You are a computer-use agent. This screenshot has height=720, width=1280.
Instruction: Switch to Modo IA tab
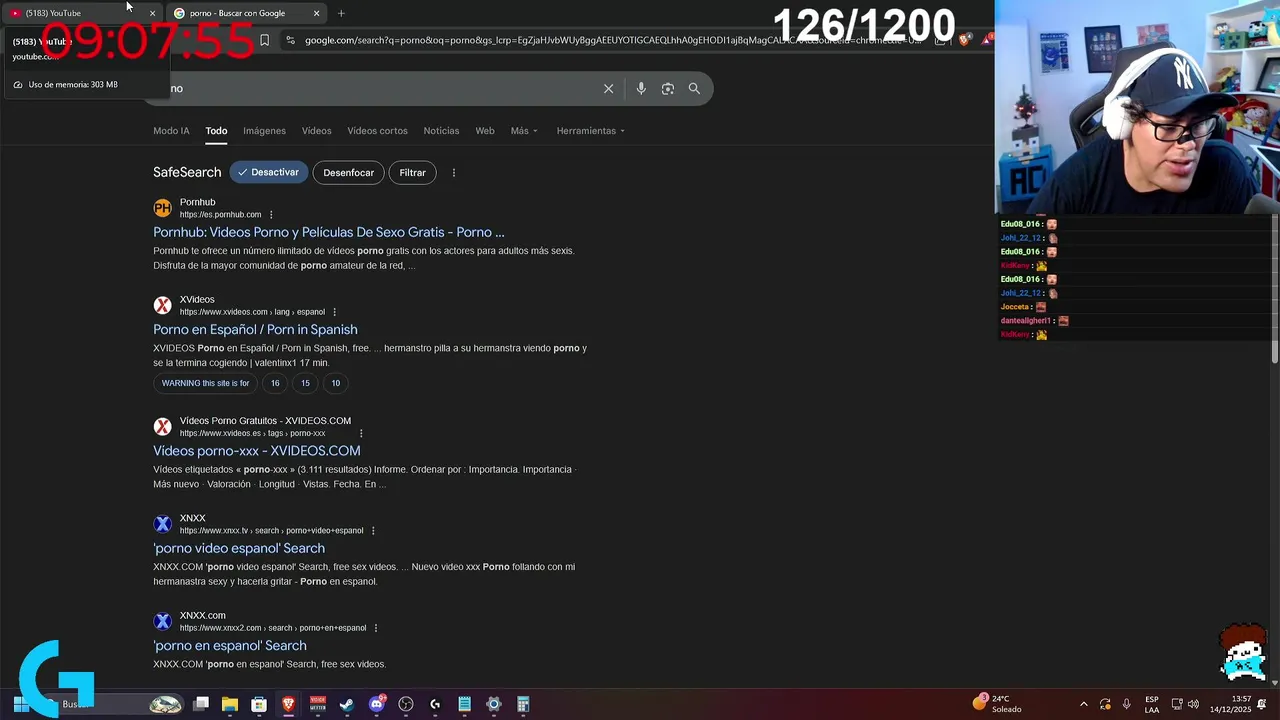click(x=171, y=131)
